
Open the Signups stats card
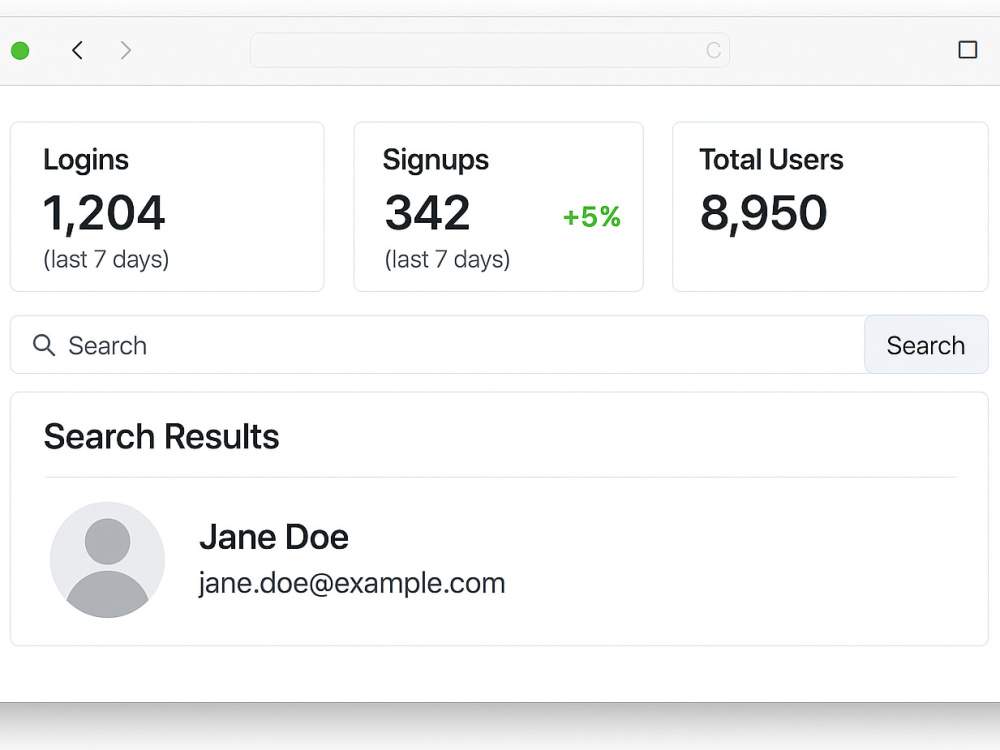498,207
